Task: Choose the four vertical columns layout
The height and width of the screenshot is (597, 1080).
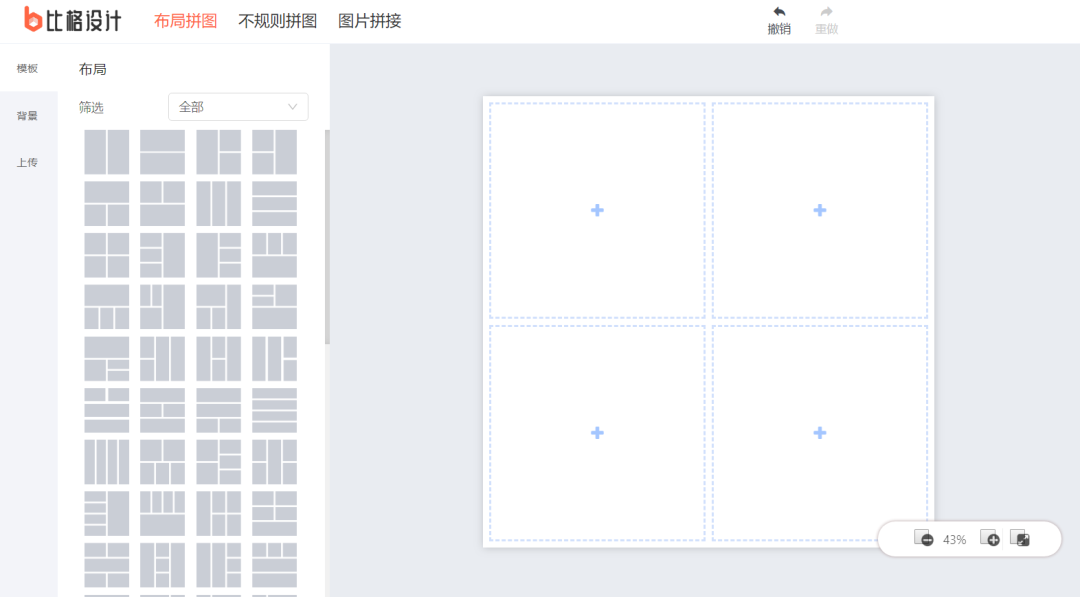Action: [x=107, y=462]
